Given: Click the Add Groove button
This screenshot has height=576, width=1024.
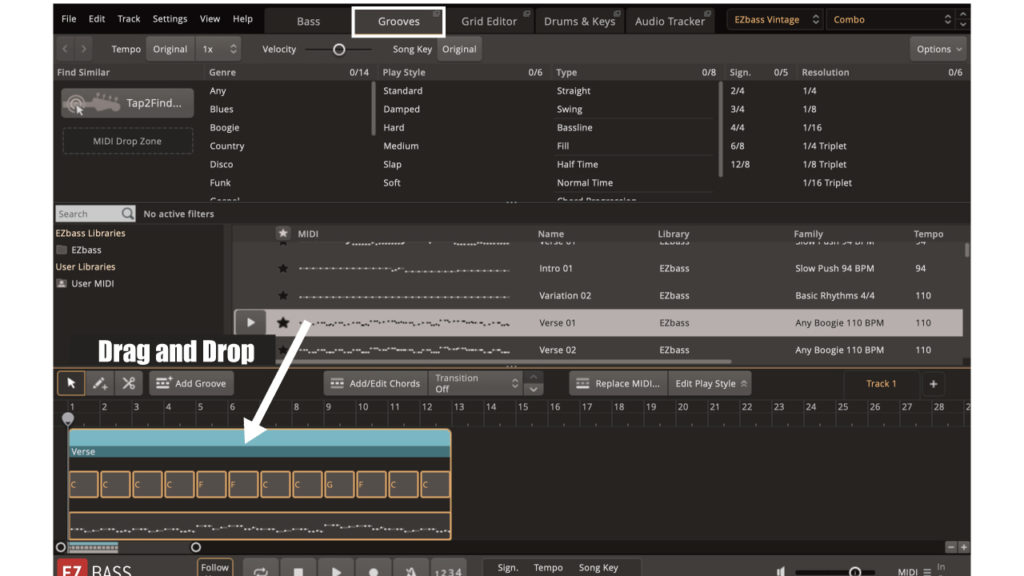Looking at the screenshot, I should (x=191, y=383).
